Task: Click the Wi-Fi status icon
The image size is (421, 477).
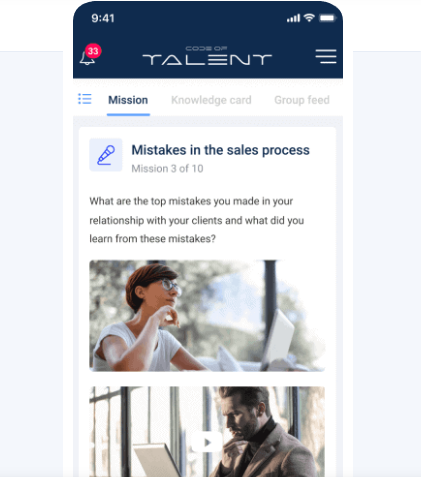Action: 310,18
